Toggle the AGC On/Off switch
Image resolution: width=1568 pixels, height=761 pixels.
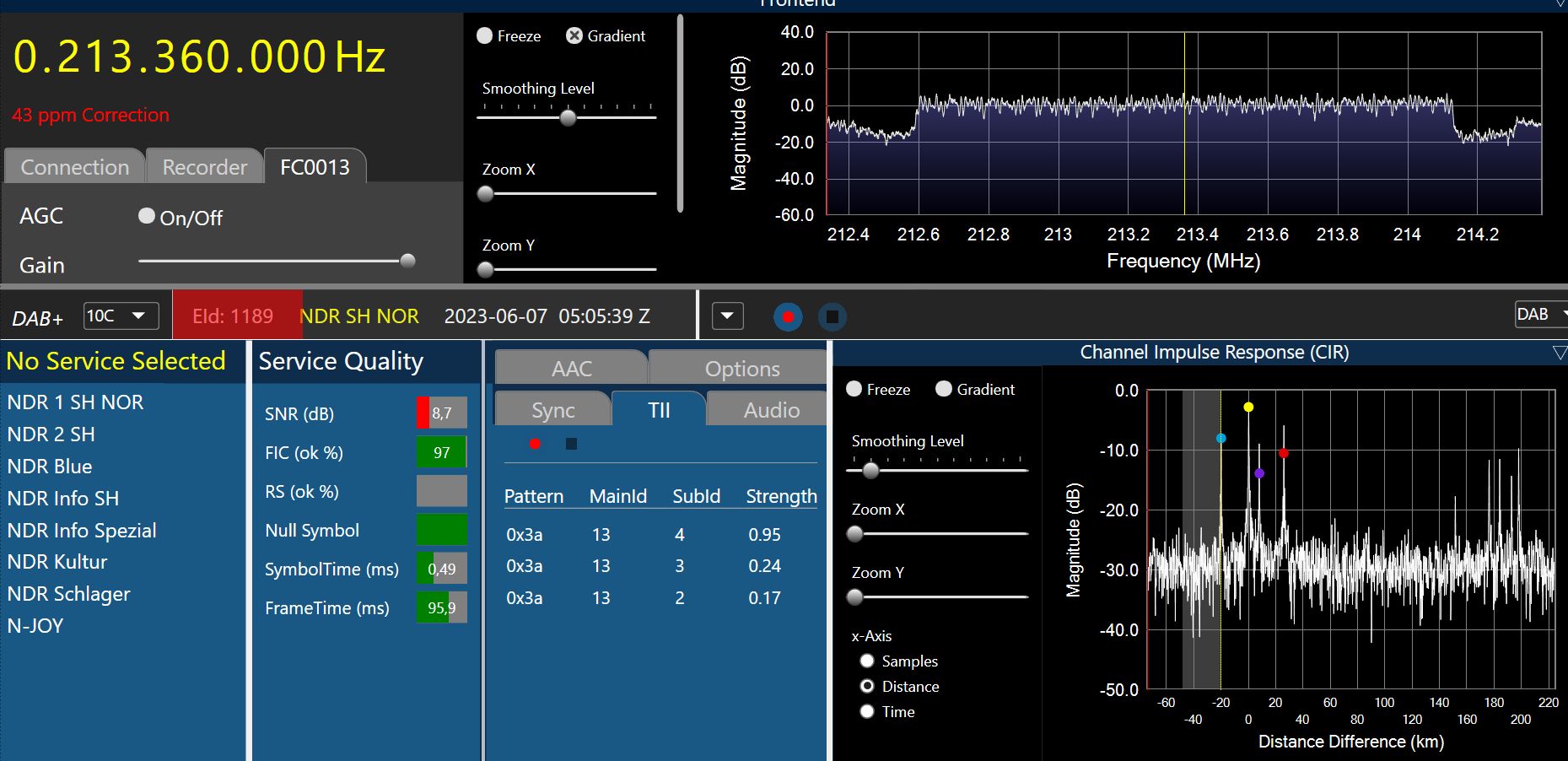click(147, 217)
